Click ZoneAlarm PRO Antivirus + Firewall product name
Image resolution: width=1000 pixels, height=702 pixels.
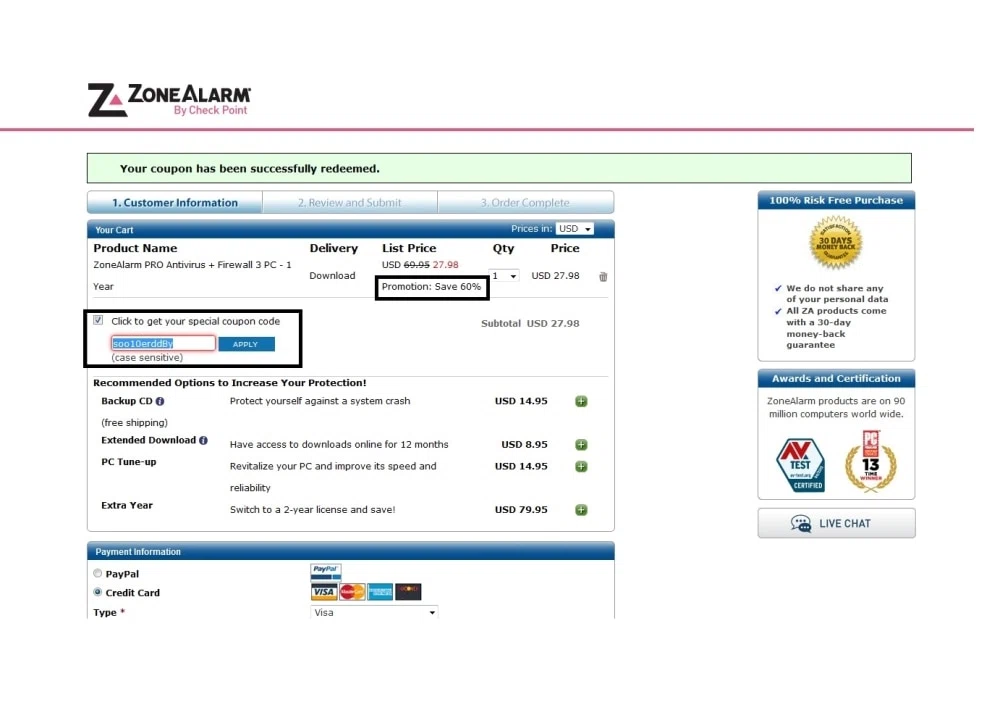tap(193, 275)
